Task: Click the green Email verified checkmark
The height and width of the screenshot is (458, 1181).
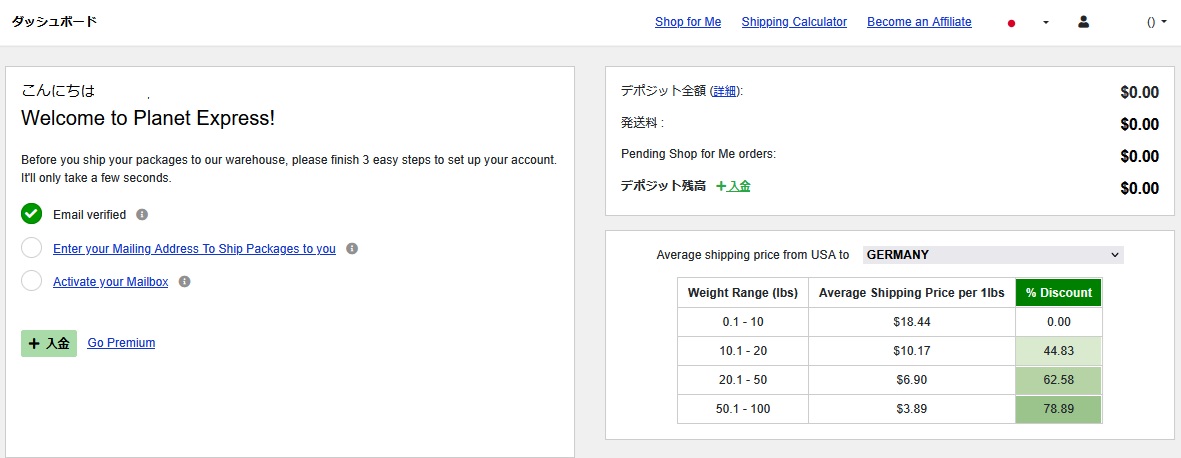Action: [x=31, y=214]
